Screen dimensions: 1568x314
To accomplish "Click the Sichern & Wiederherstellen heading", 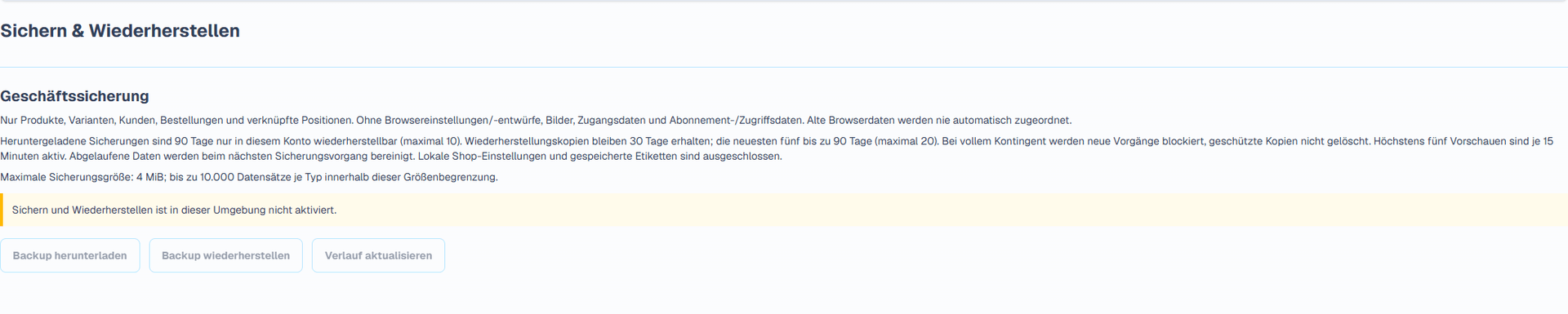I will click(x=120, y=31).
